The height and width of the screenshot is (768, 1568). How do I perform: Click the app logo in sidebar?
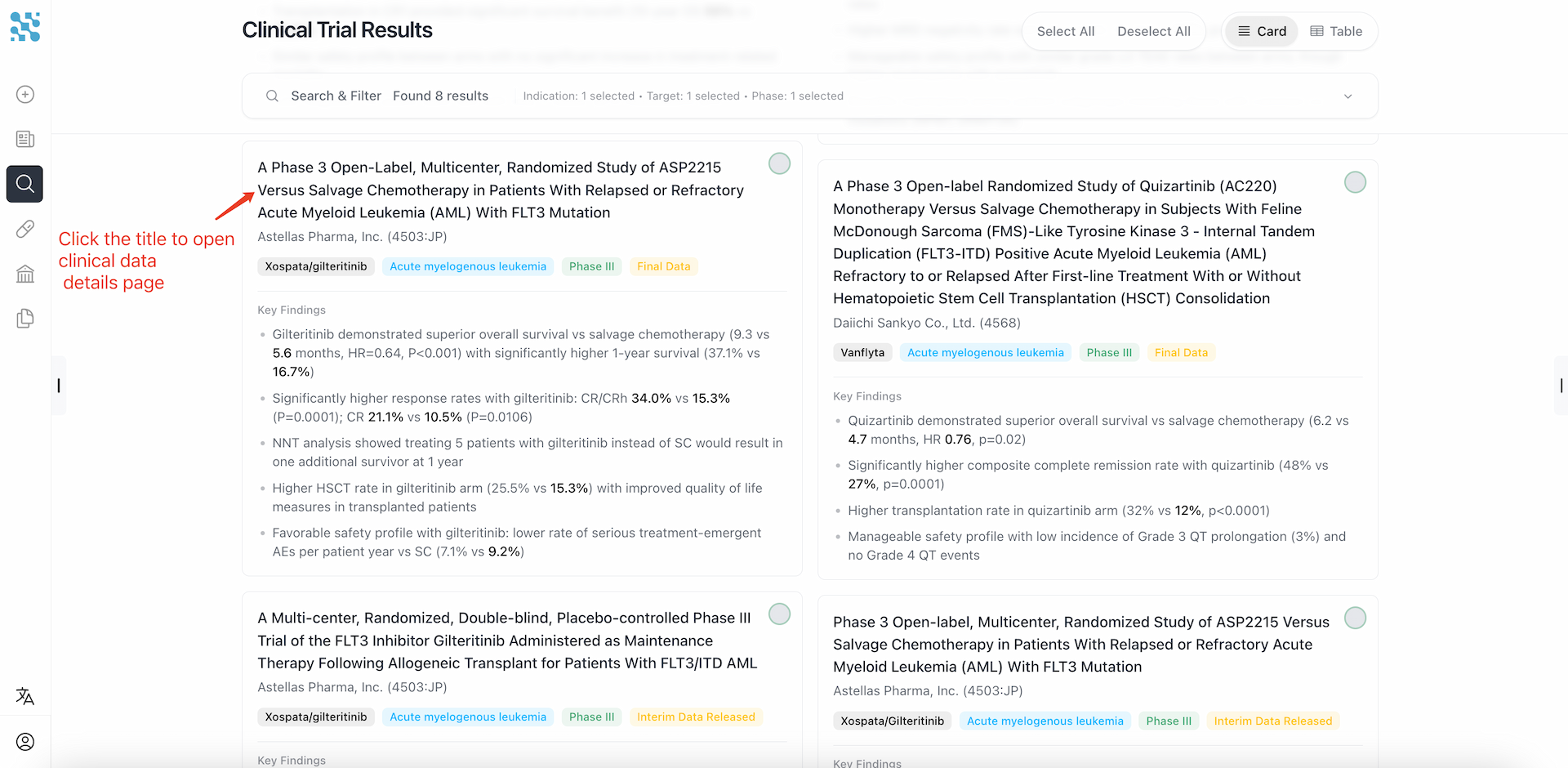click(25, 27)
